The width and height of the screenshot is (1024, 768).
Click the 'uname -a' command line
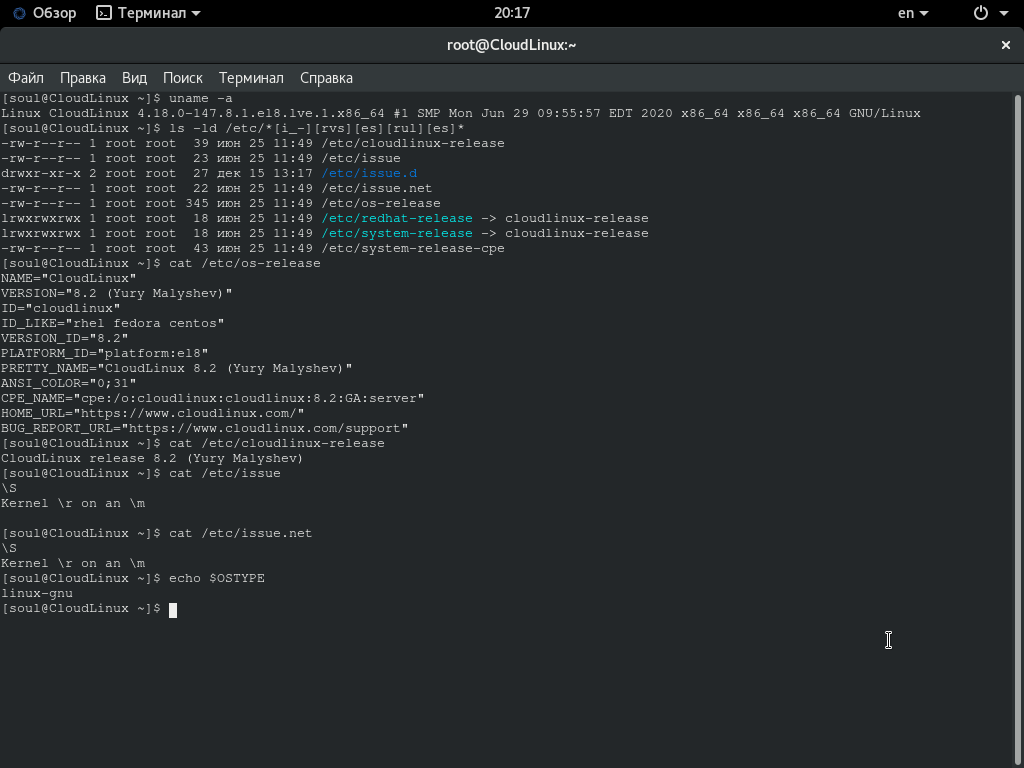(200, 98)
